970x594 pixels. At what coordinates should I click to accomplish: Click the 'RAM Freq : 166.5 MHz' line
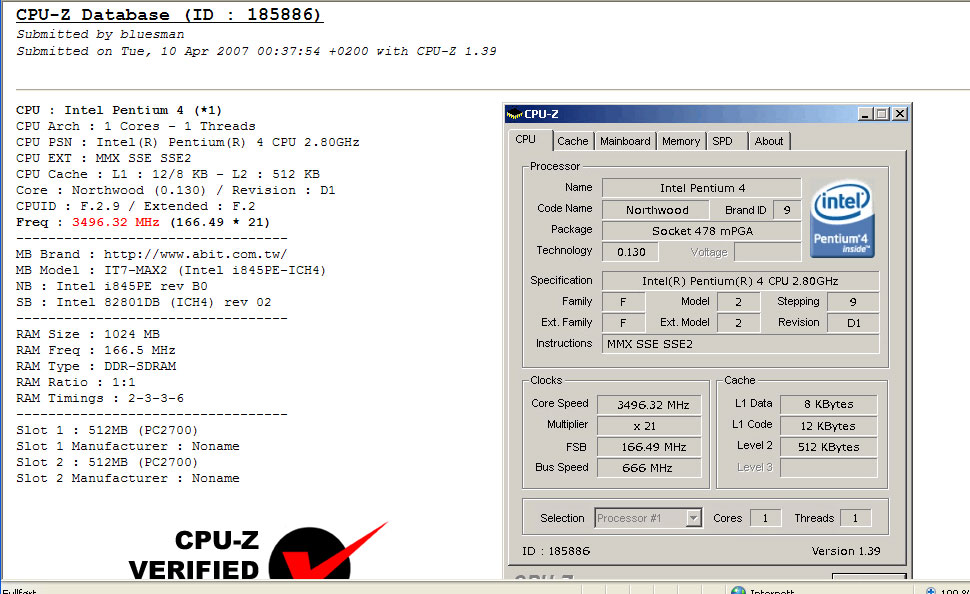click(96, 351)
